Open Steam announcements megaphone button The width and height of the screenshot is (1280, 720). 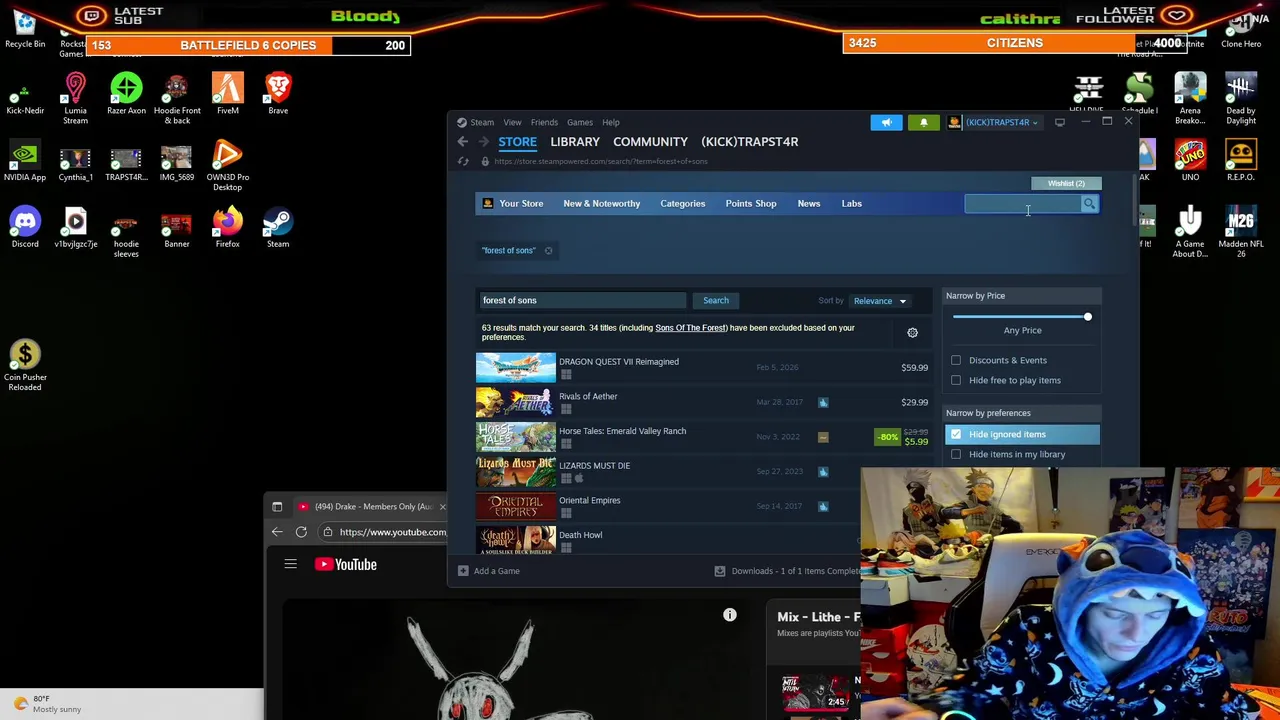pos(886,122)
